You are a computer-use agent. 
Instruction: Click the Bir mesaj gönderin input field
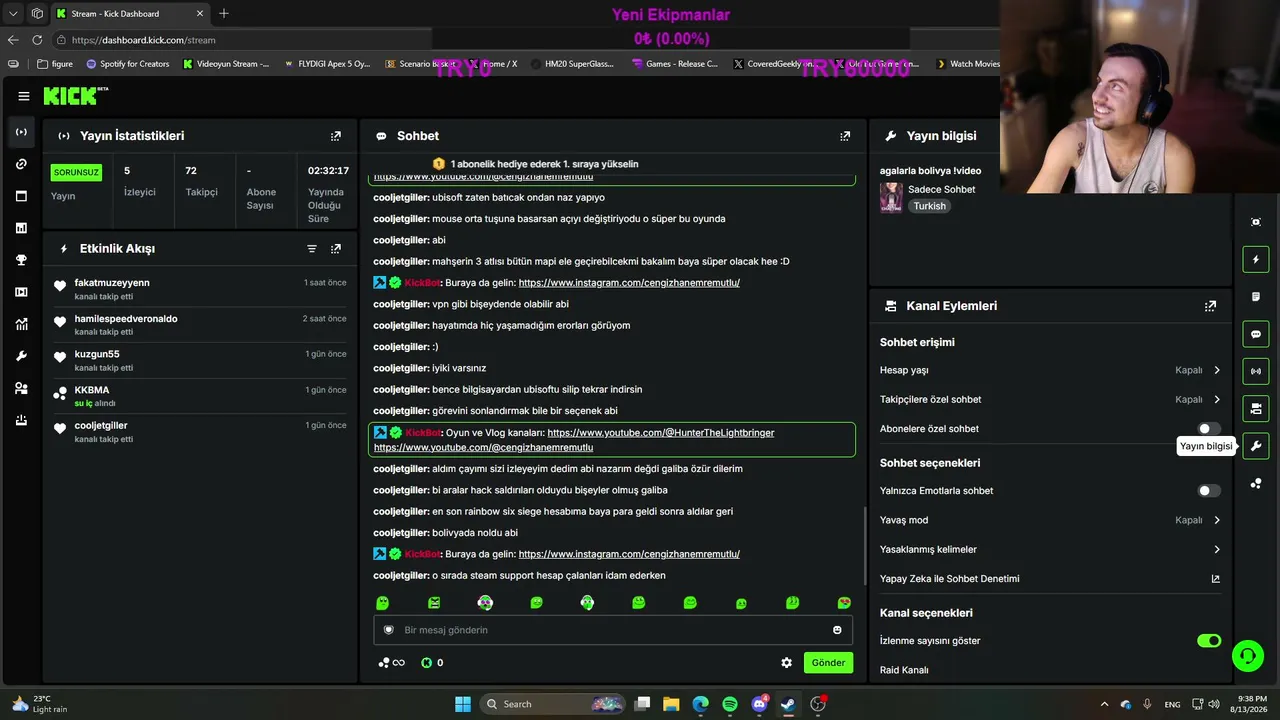[x=613, y=630]
